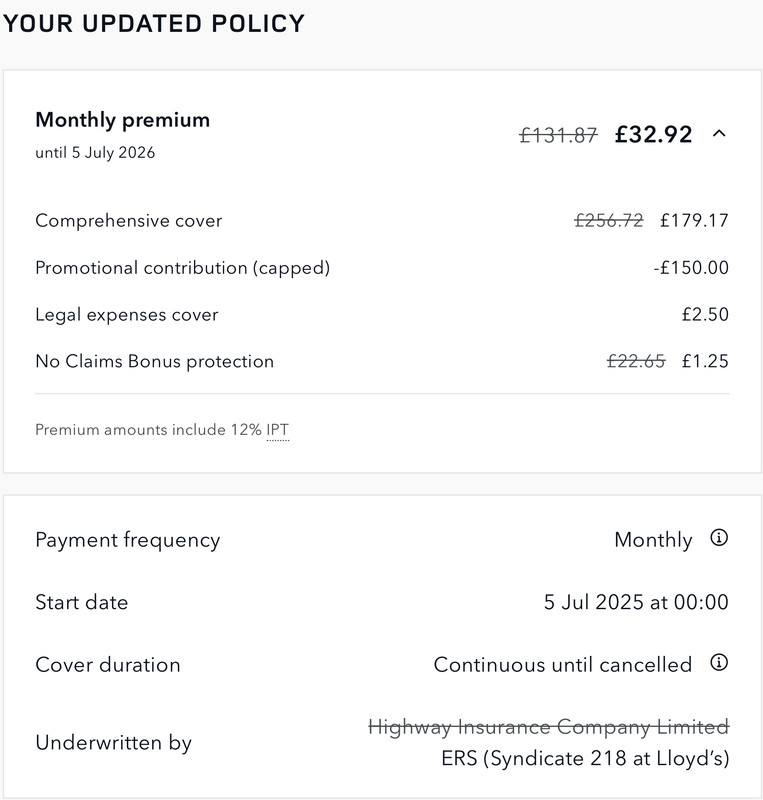Screen dimensions: 763x800
Task: Click struck-through Highway Insurance Company Limited
Action: click(548, 726)
